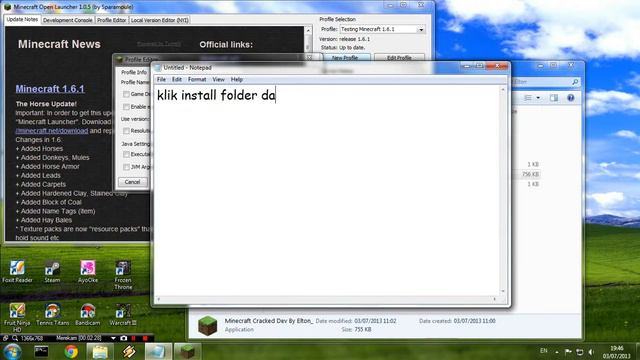Open the command prompt taskbar icon
The height and width of the screenshot is (360, 640).
41,351
